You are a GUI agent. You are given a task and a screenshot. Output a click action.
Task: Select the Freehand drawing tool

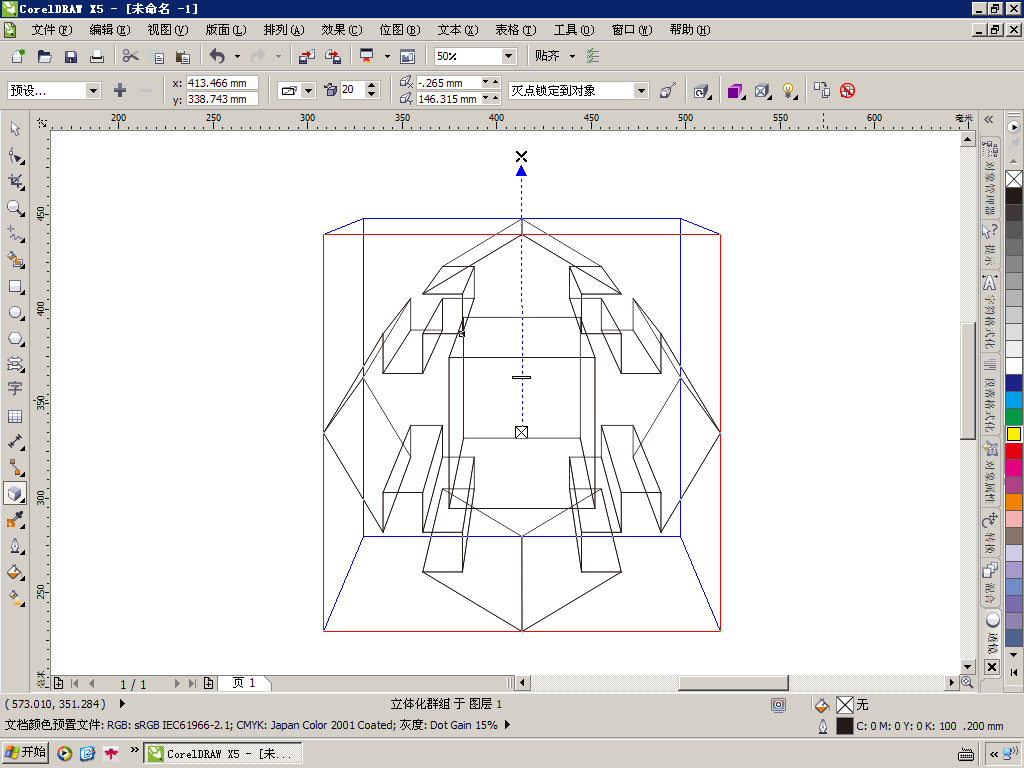pos(15,234)
